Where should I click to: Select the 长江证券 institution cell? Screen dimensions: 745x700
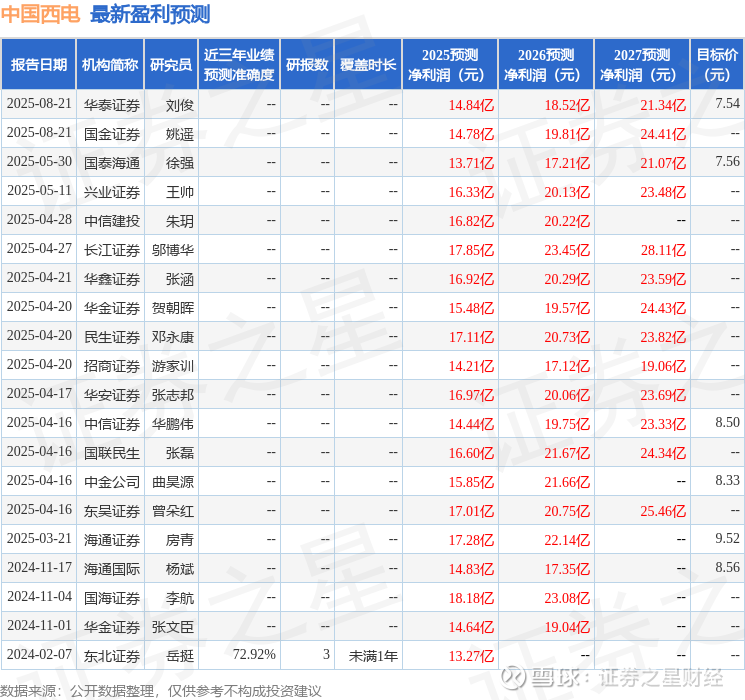tap(112, 250)
